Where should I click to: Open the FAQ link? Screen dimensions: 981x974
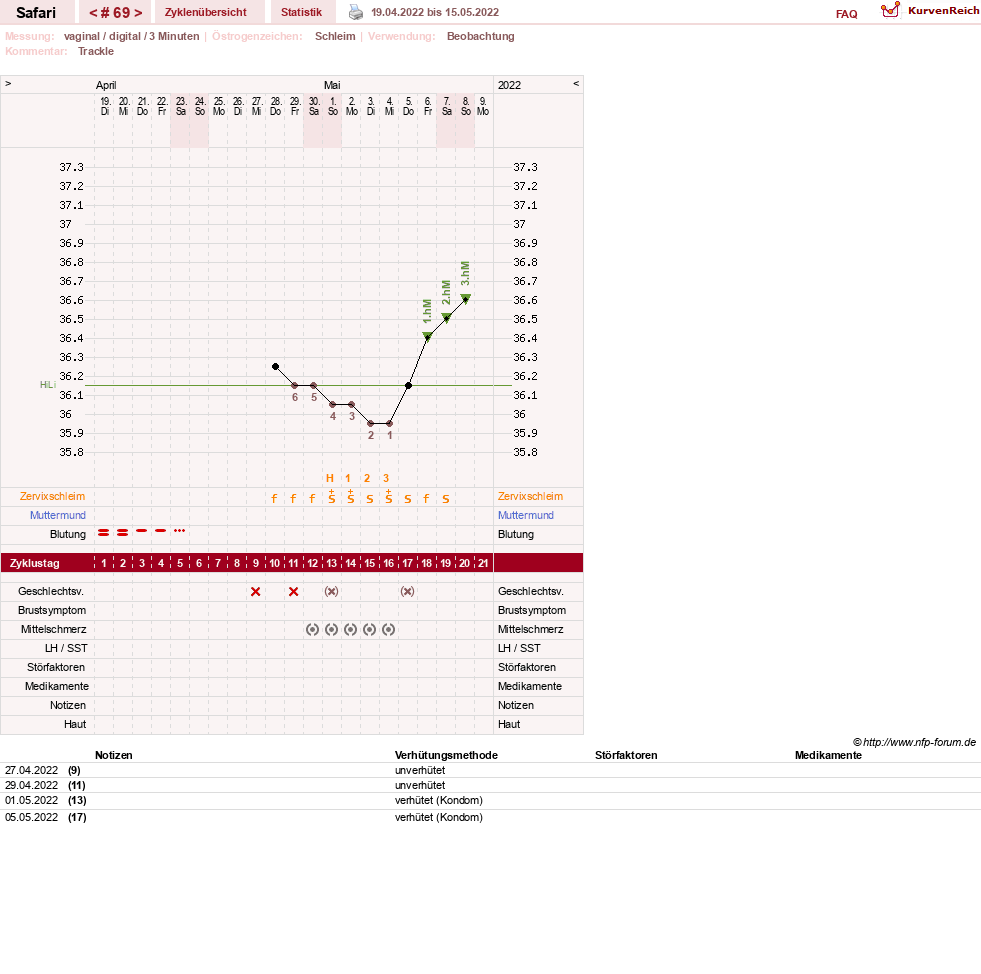(x=846, y=14)
